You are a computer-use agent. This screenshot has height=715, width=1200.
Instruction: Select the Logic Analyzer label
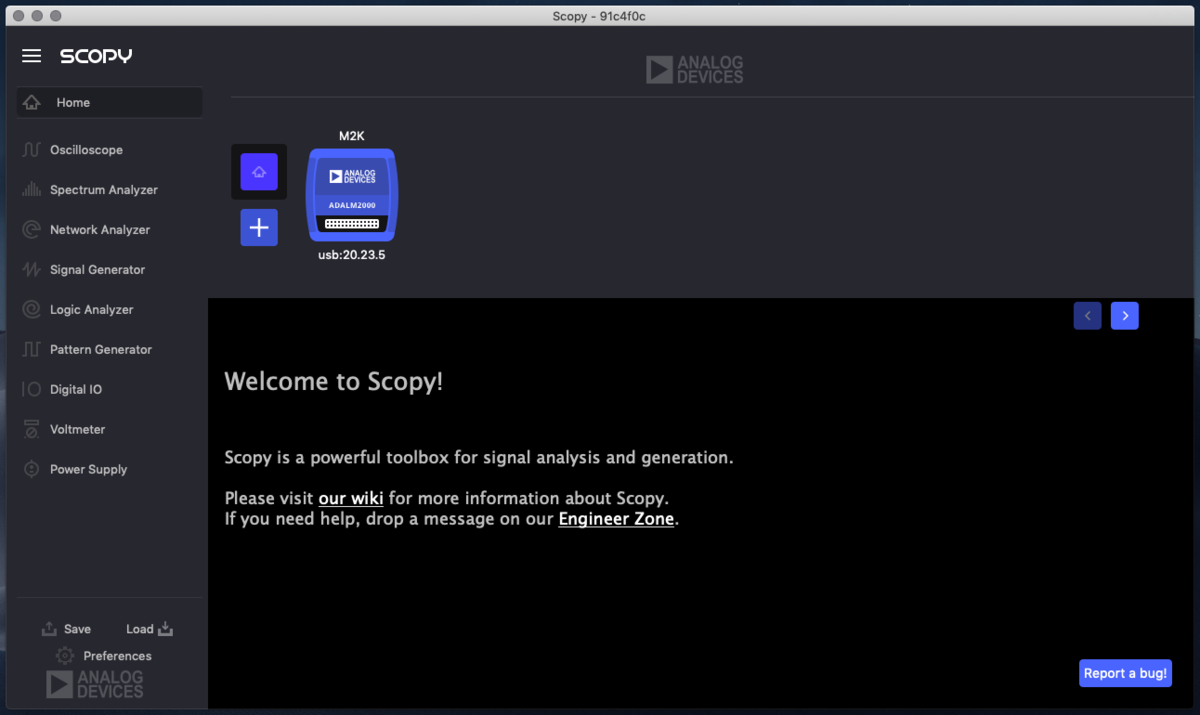click(x=92, y=310)
